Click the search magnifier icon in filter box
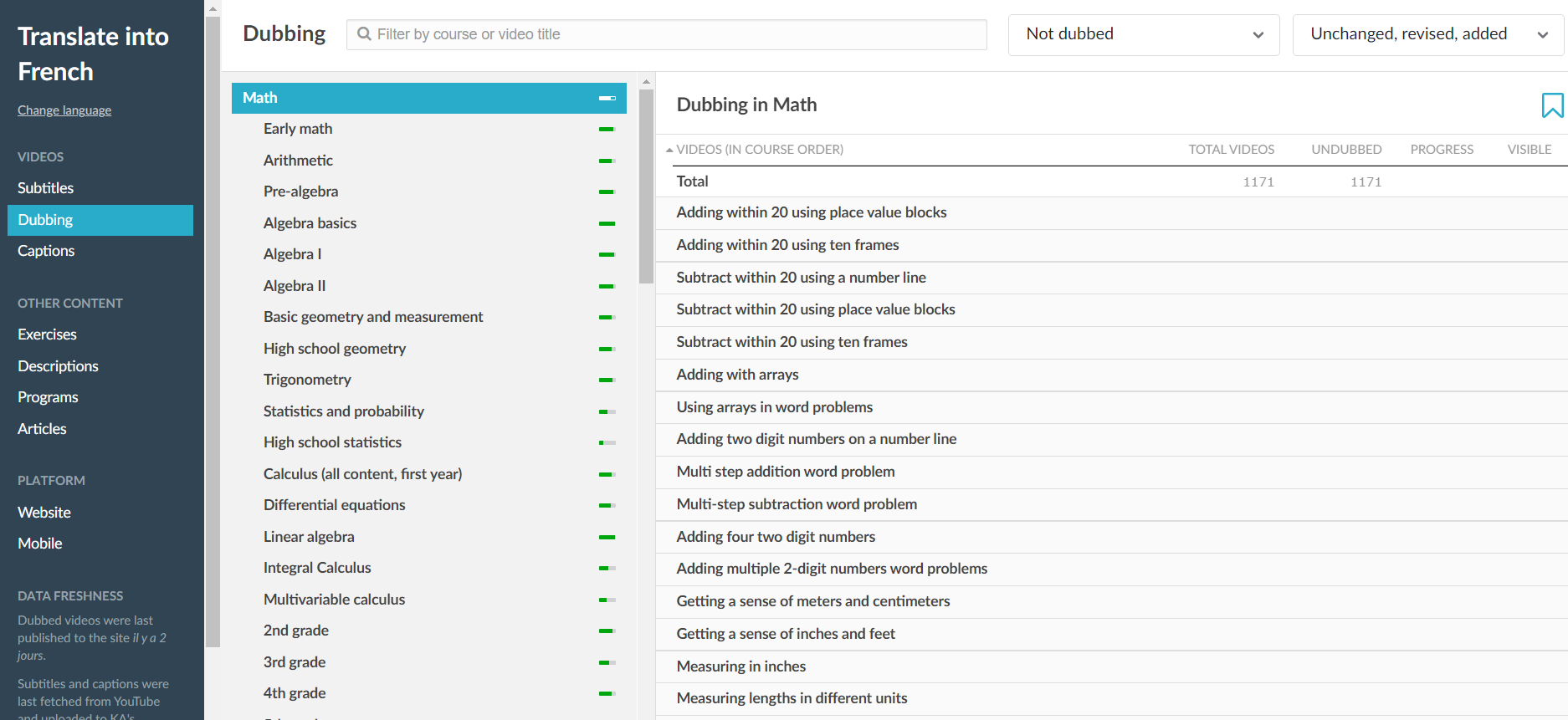1568x720 pixels. click(364, 34)
